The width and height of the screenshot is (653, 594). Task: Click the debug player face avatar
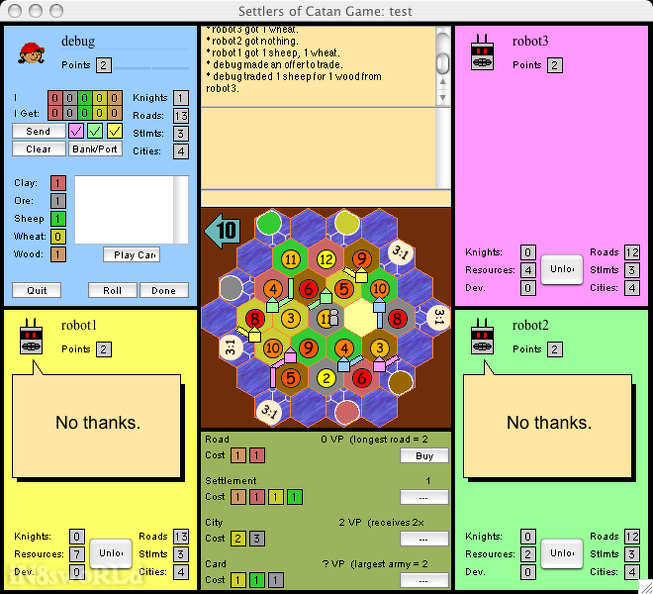tap(31, 53)
